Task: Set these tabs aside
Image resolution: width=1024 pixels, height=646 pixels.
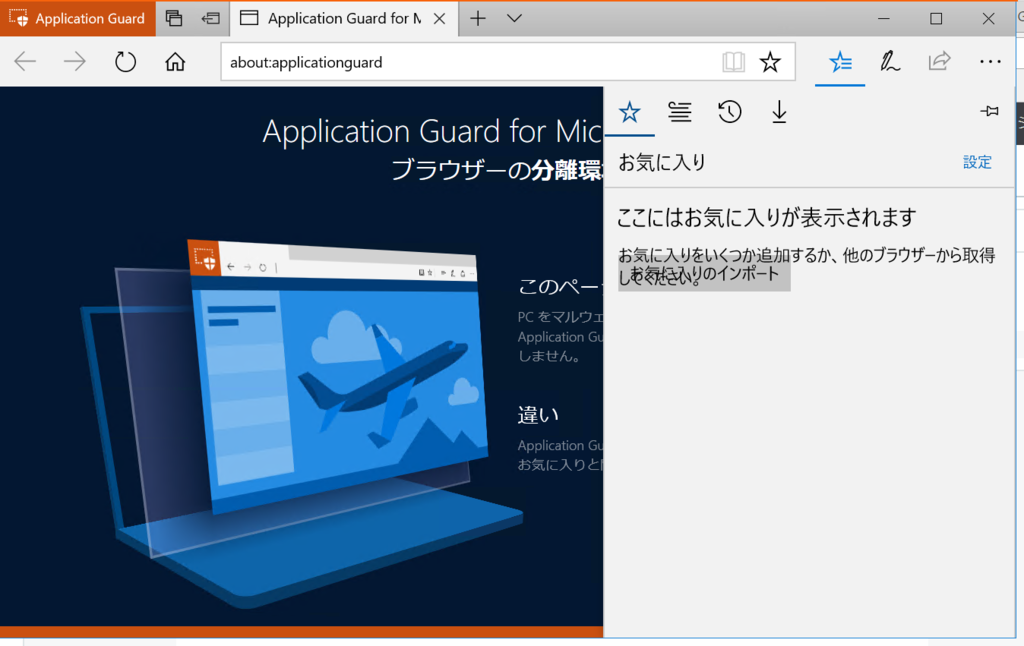Action: pos(210,18)
